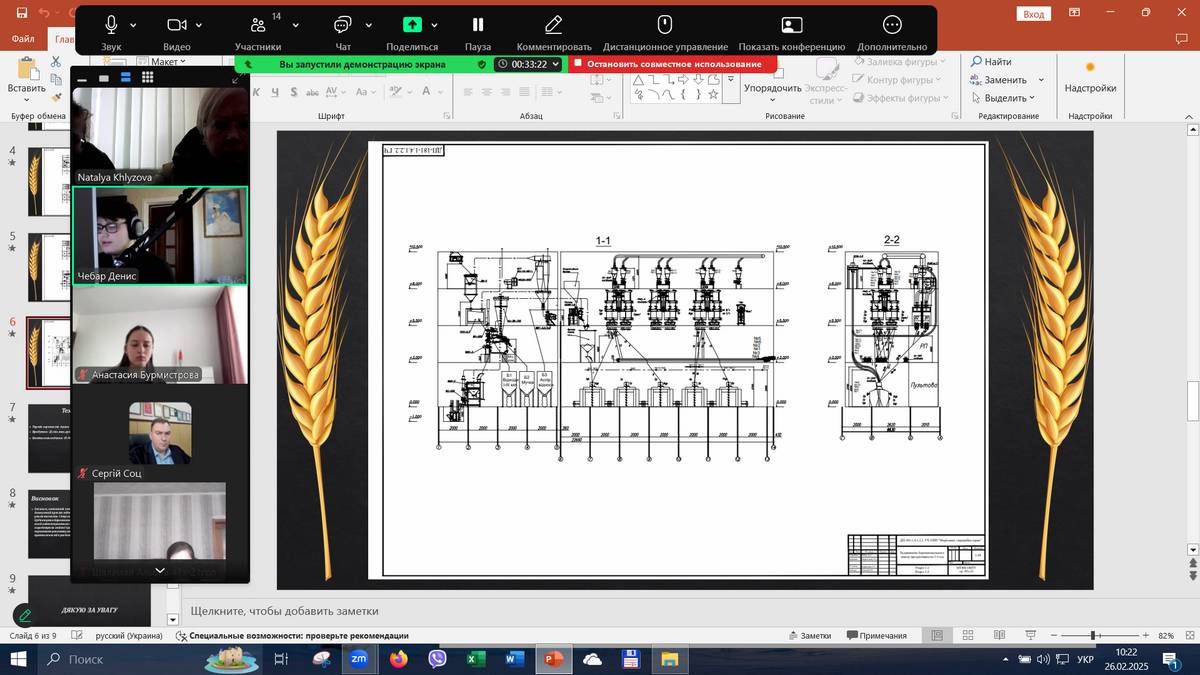This screenshot has height=675, width=1200.
Task: Open the Zoom Чат panel
Action: pos(343,32)
